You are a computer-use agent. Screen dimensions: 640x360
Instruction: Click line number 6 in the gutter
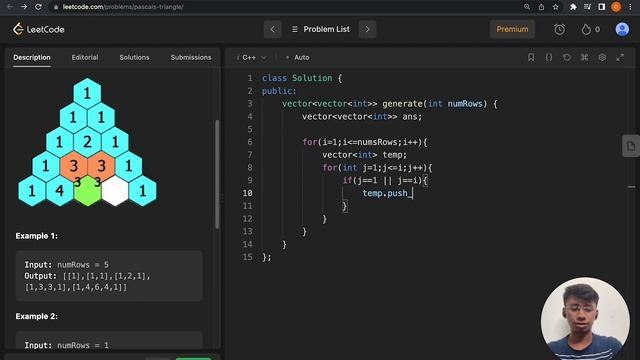tap(249, 142)
